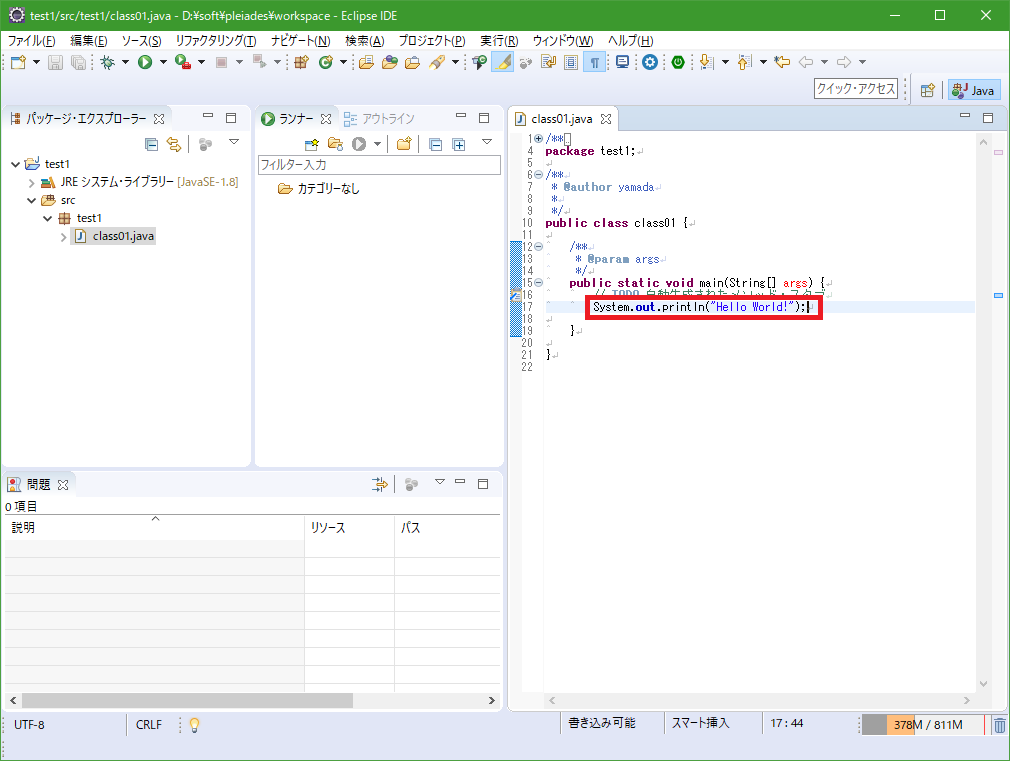Click the Open Perspective icon

(x=927, y=90)
